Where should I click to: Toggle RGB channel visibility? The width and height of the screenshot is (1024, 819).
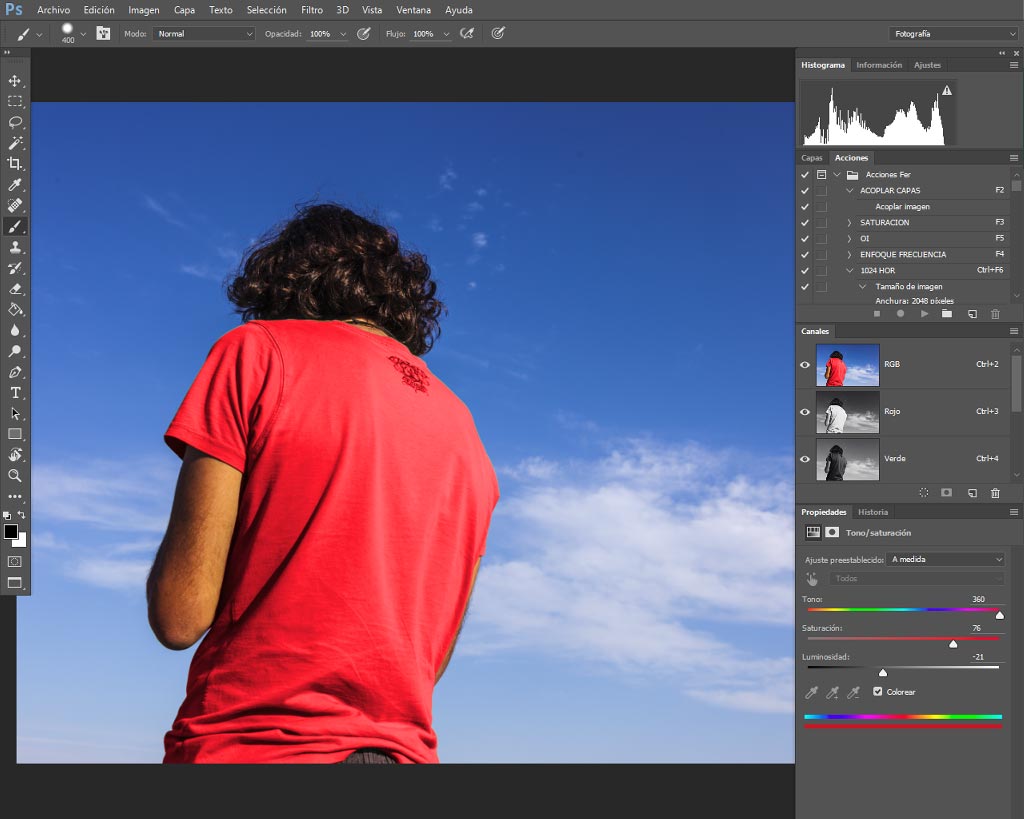[805, 364]
